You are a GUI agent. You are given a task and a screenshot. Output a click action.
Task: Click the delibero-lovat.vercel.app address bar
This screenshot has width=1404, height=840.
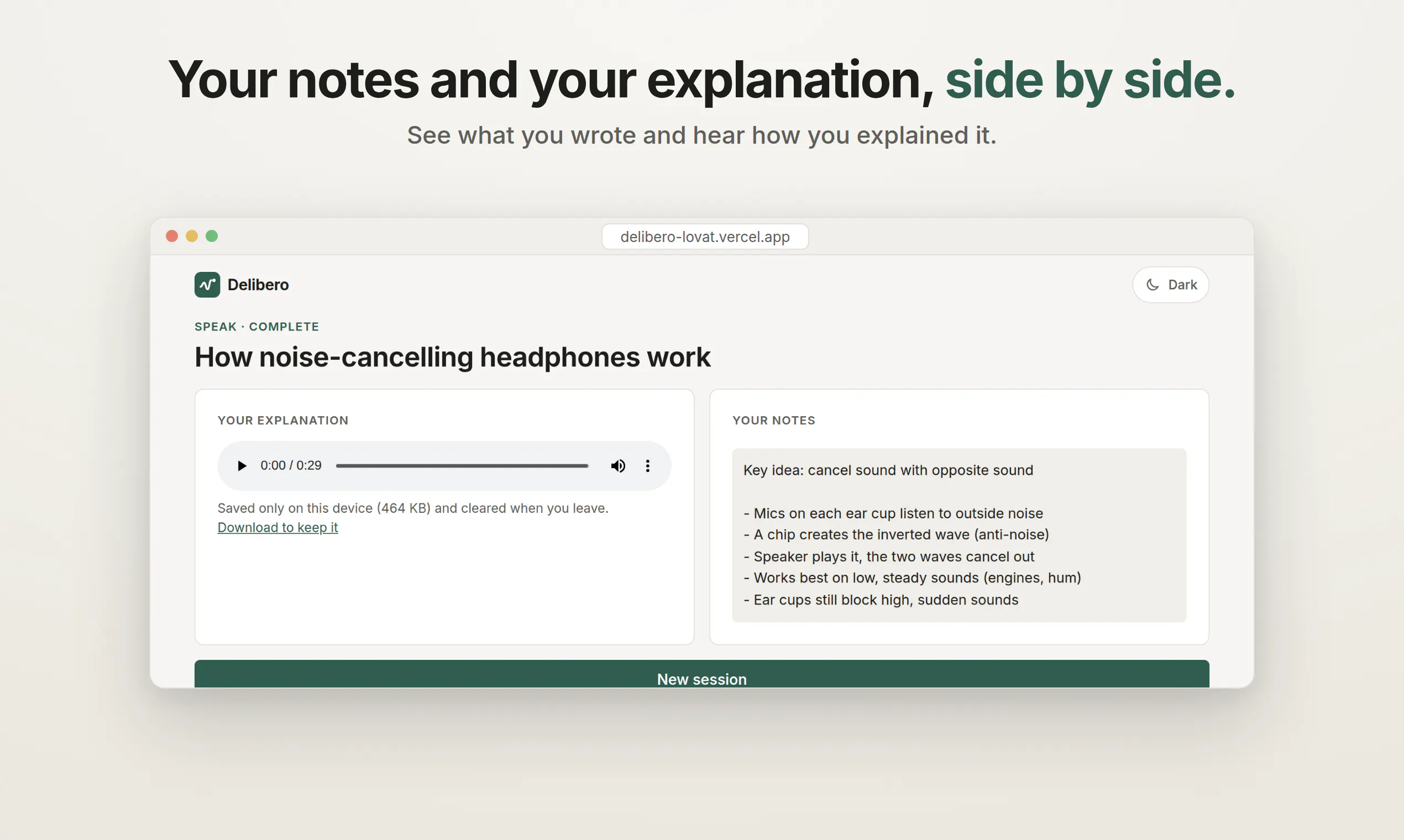(x=705, y=237)
